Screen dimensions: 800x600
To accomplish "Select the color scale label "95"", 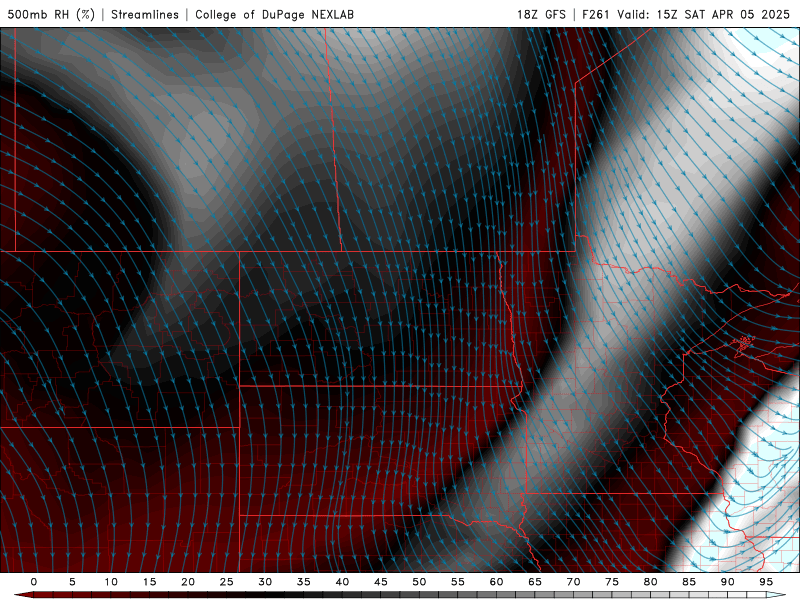I will click(x=766, y=582).
